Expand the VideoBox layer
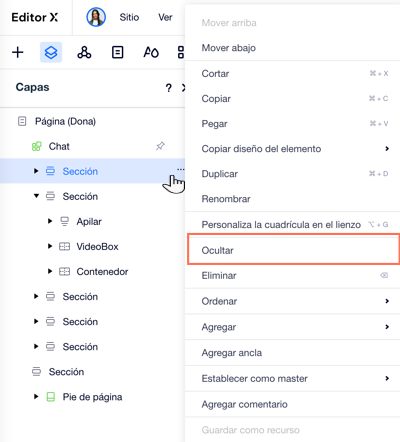This screenshot has width=400, height=442. click(50, 246)
